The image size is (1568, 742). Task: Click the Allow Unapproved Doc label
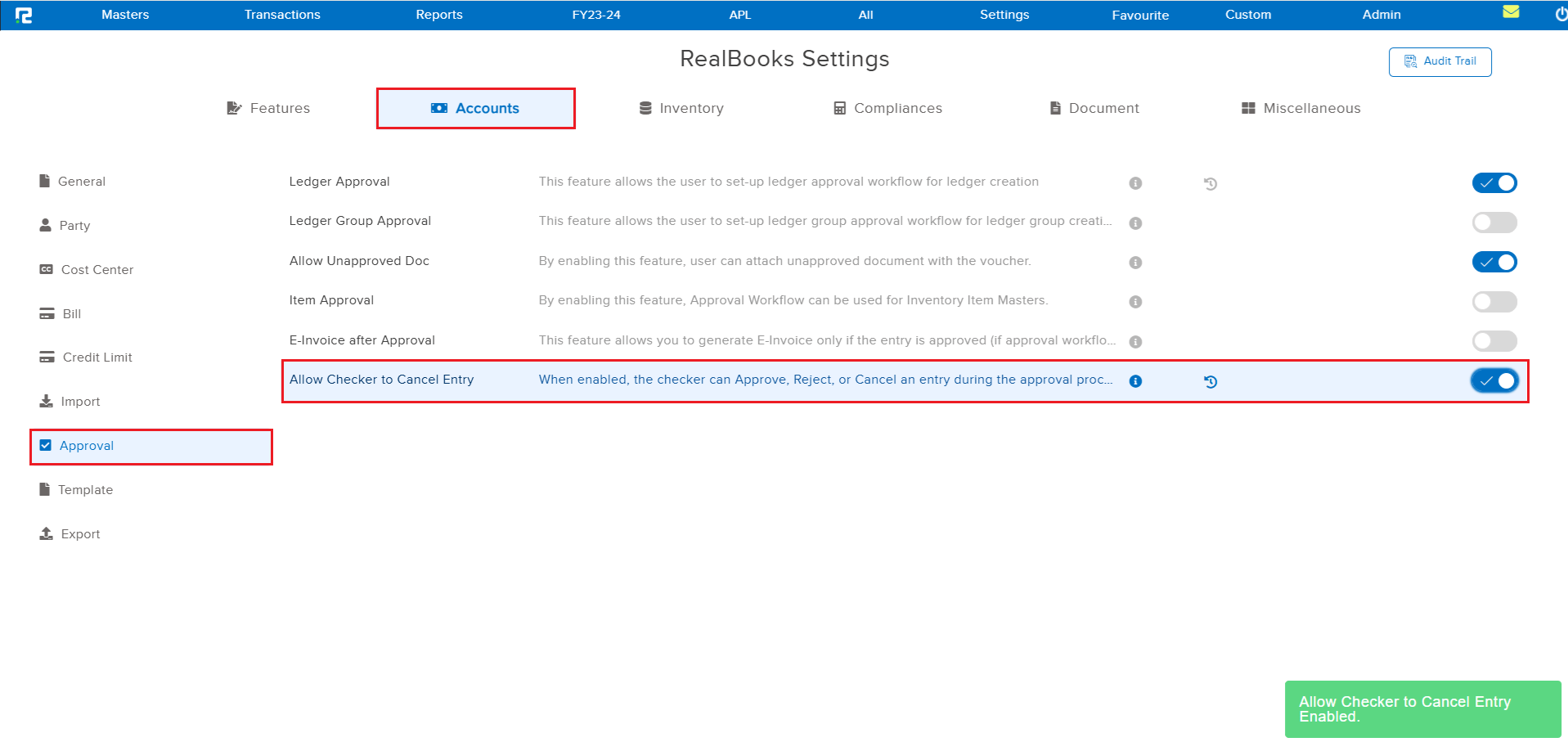pos(359,261)
